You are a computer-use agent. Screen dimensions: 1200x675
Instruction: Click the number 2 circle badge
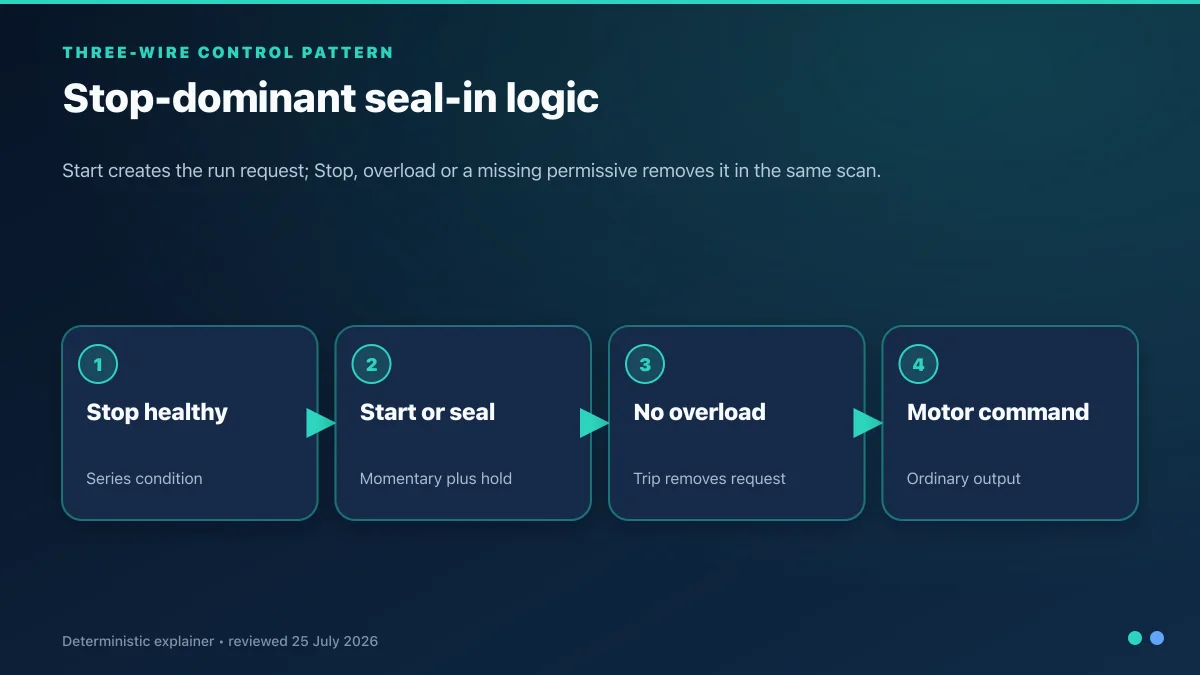coord(371,364)
